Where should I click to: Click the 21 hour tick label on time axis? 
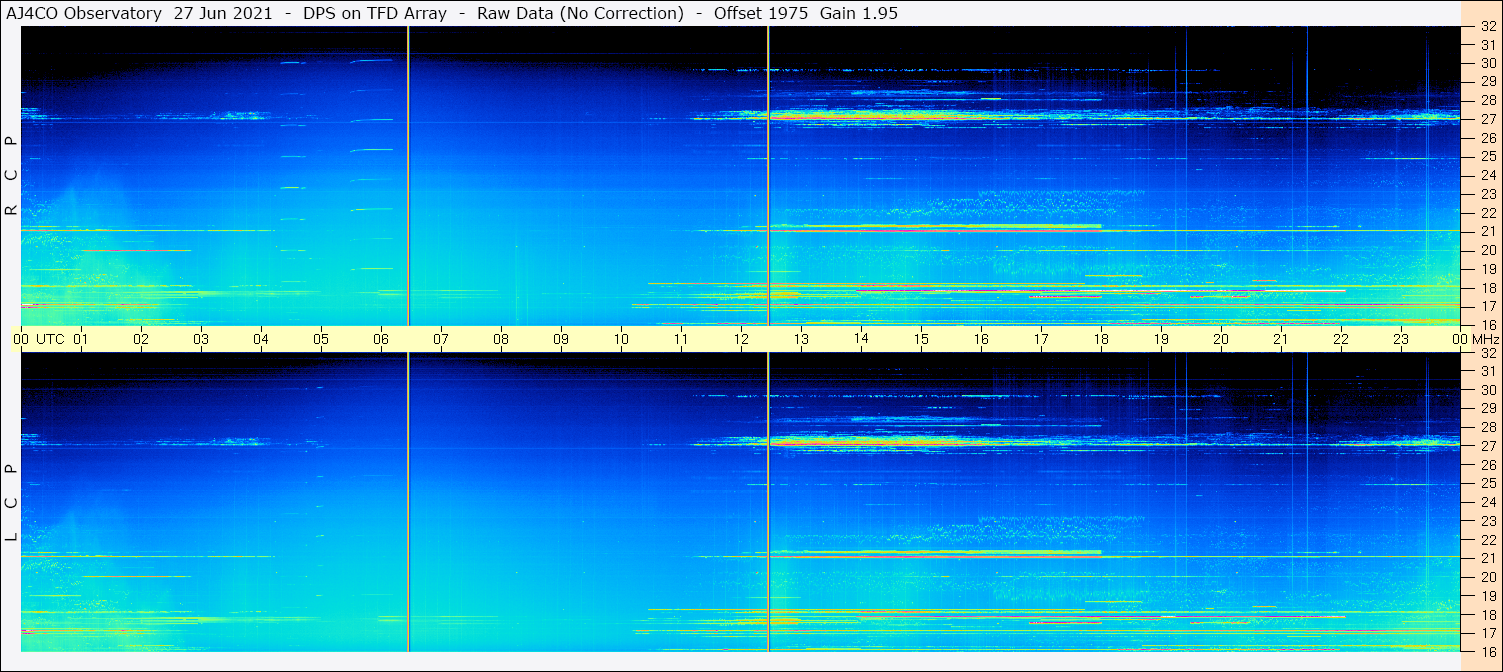pyautogui.click(x=1281, y=339)
